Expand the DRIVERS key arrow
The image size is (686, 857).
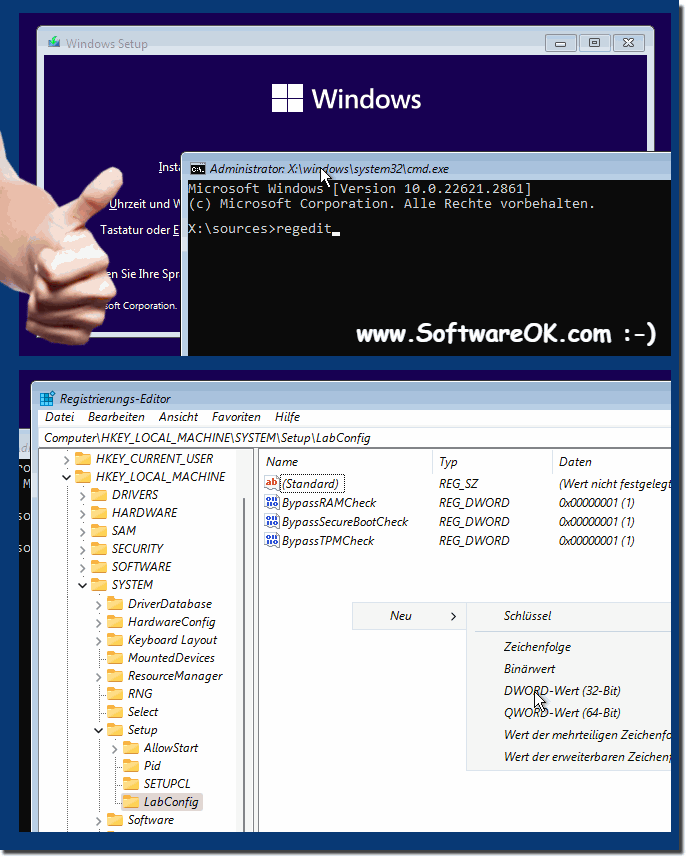pos(83,495)
